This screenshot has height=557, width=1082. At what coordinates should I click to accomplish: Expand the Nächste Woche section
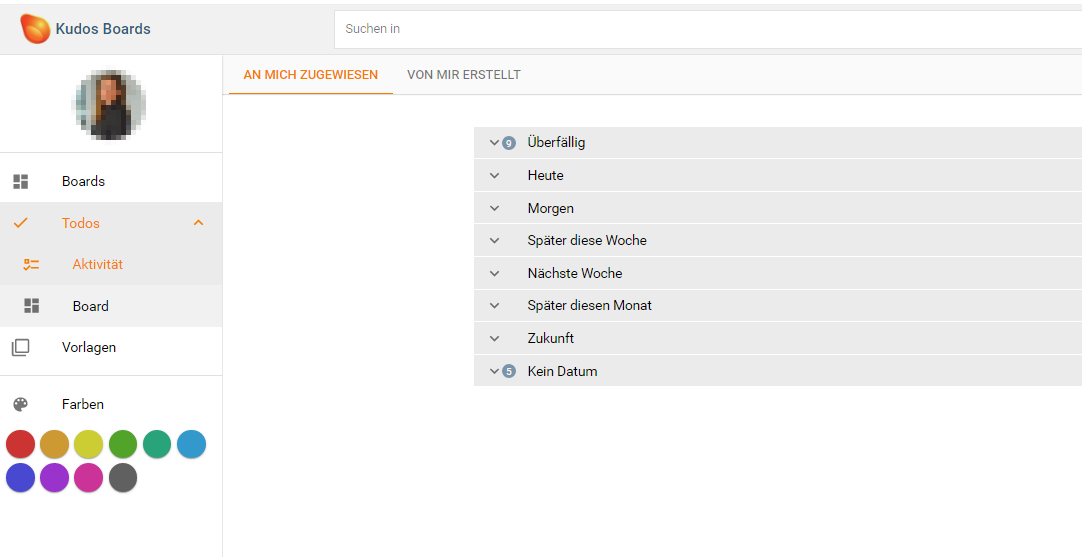494,273
